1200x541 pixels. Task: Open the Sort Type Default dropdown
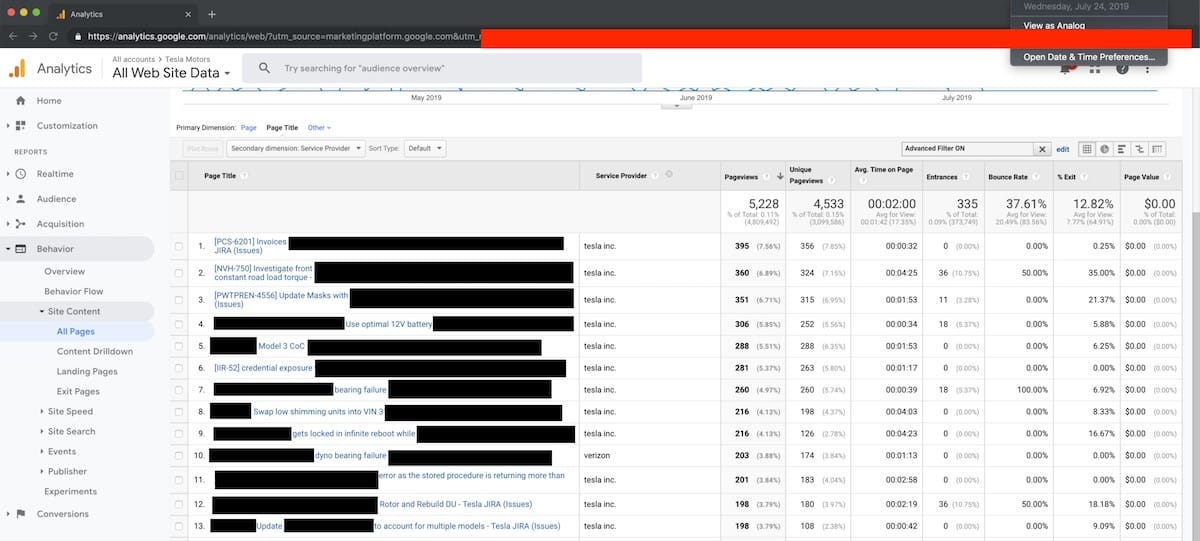tap(426, 148)
